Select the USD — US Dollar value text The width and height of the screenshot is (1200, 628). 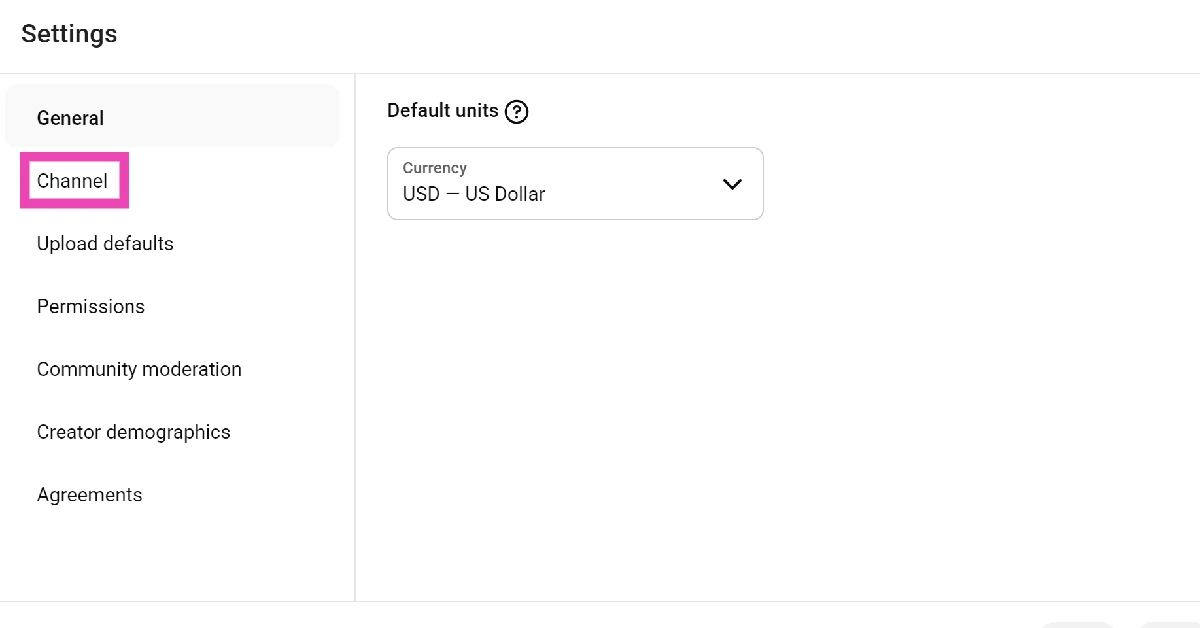474,194
